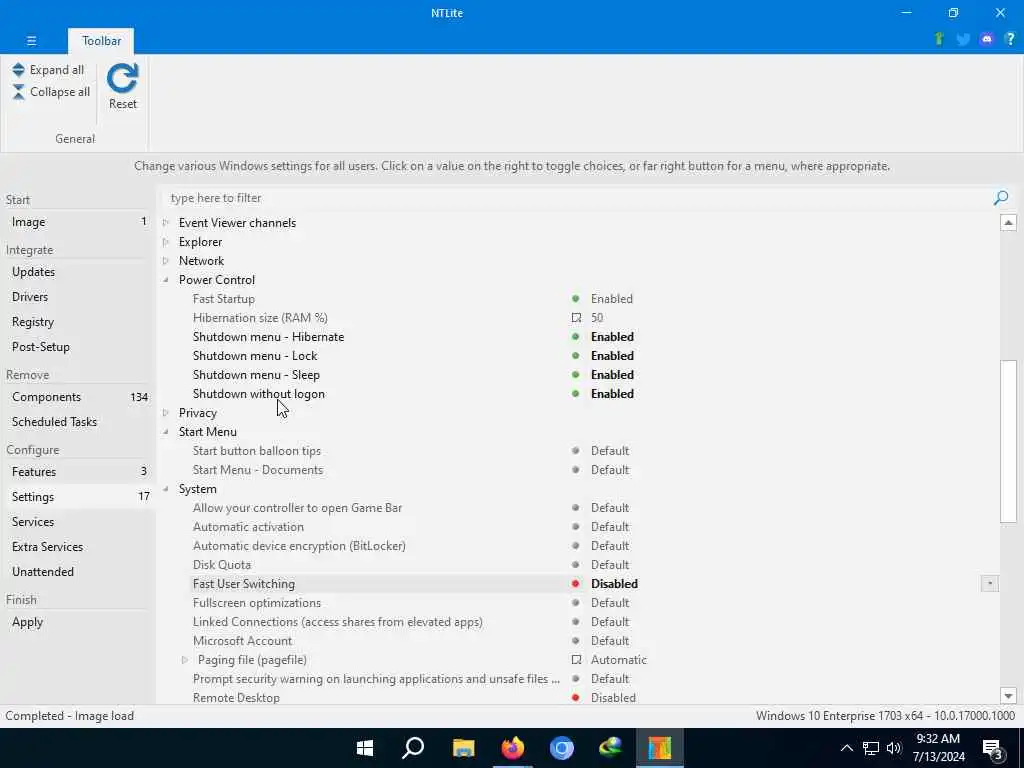The width and height of the screenshot is (1024, 768).
Task: Launch Chromium browser from the taskbar
Action: (562, 748)
